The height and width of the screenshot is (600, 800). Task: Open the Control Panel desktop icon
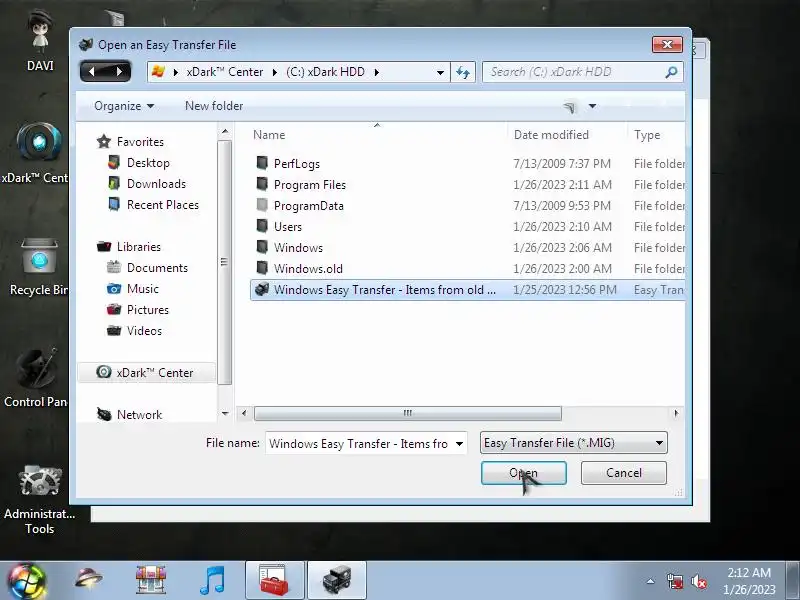pos(36,379)
